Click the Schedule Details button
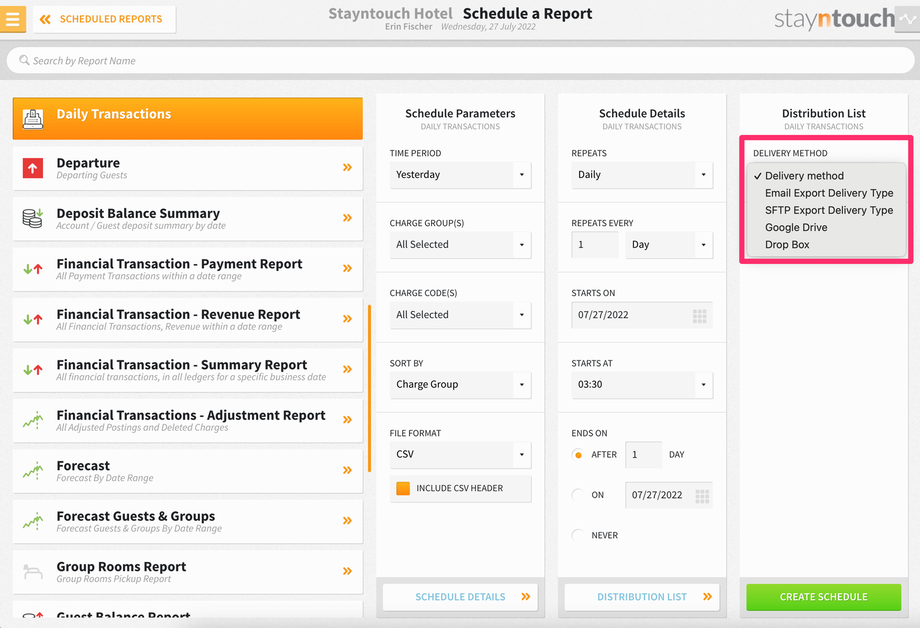 461,597
